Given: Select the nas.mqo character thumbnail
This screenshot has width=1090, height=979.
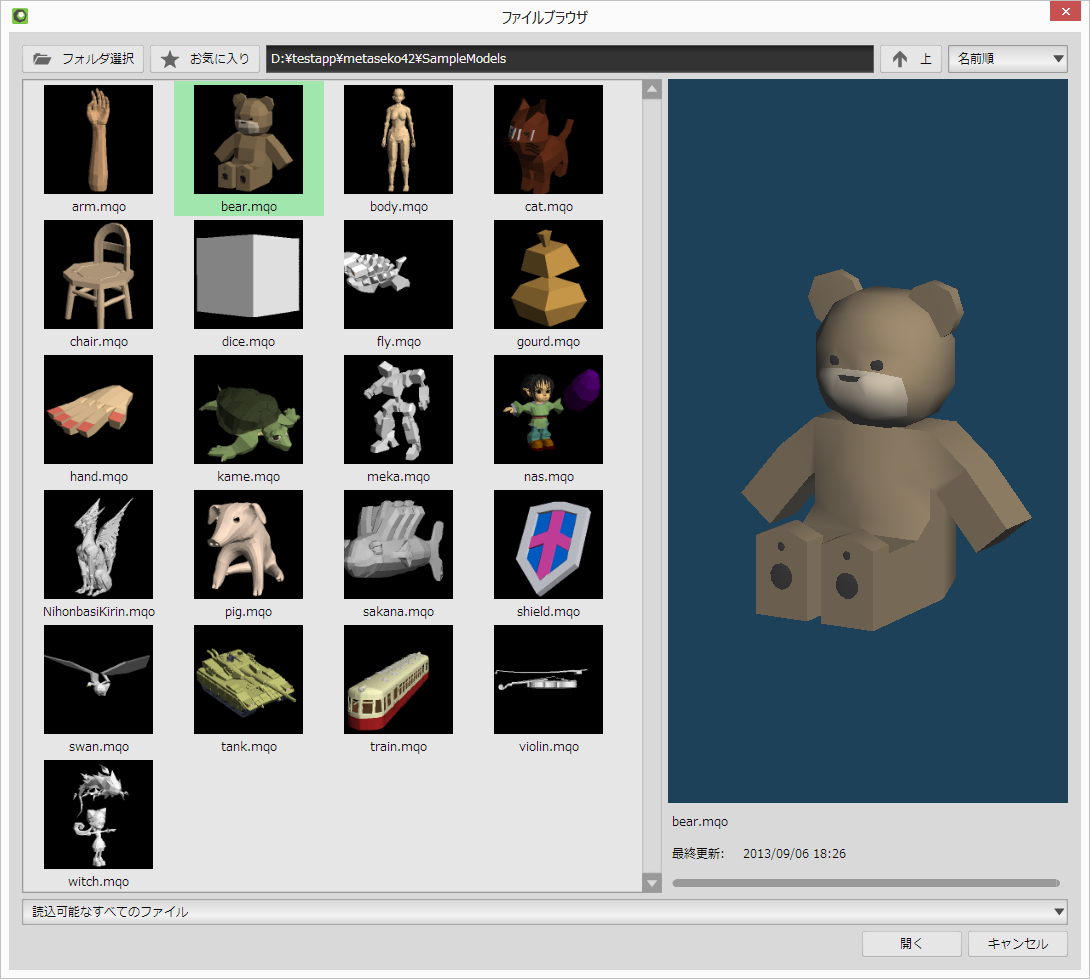Looking at the screenshot, I should [548, 410].
